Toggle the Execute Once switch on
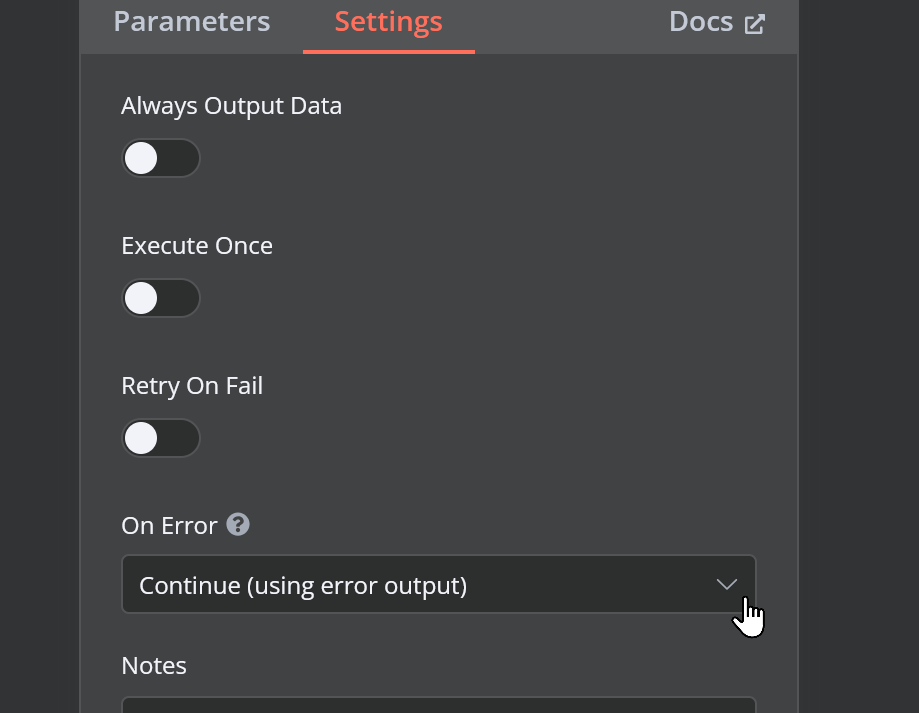Viewport: 919px width, 713px height. click(x=161, y=298)
